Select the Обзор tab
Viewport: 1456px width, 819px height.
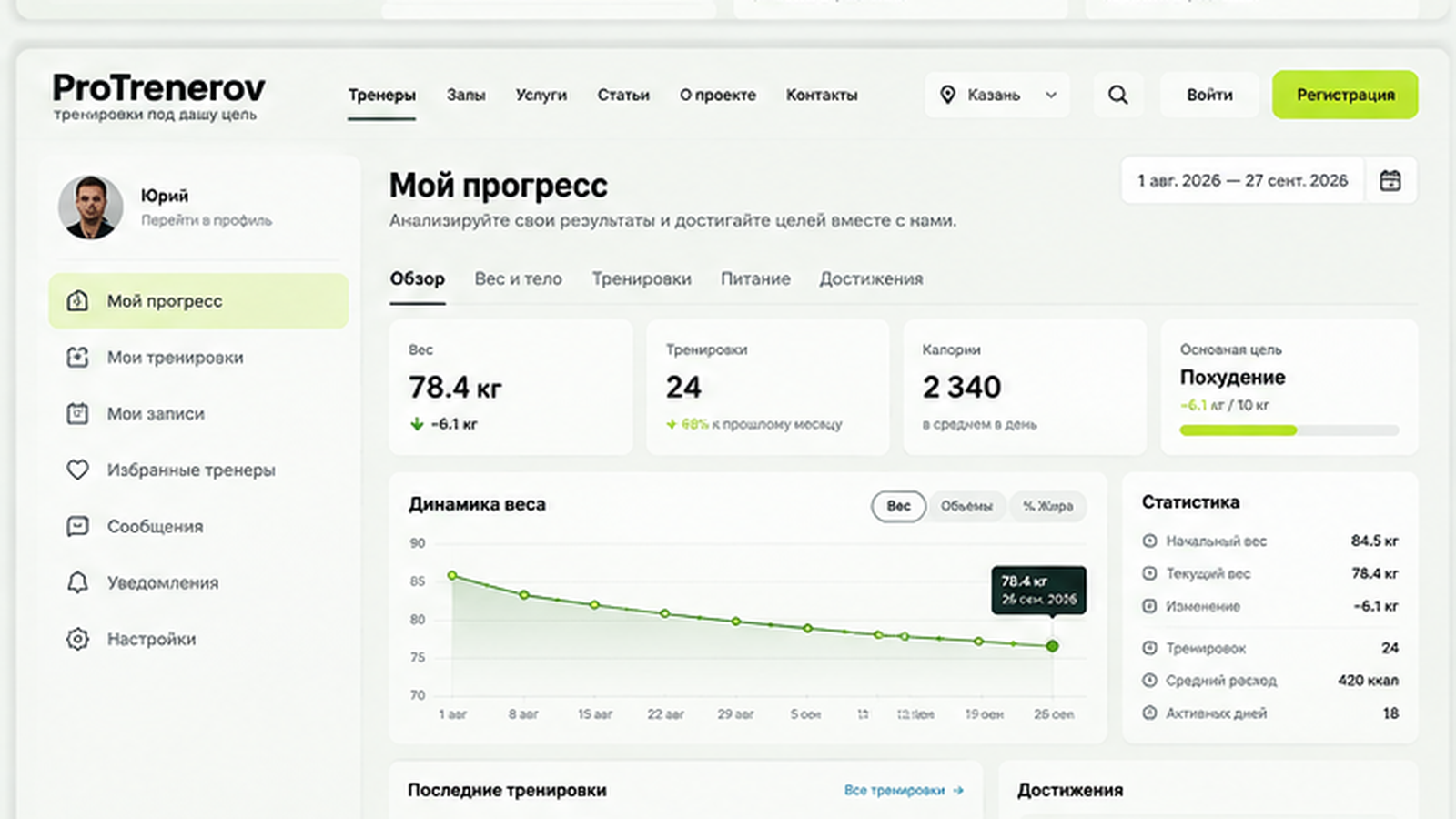coord(418,278)
